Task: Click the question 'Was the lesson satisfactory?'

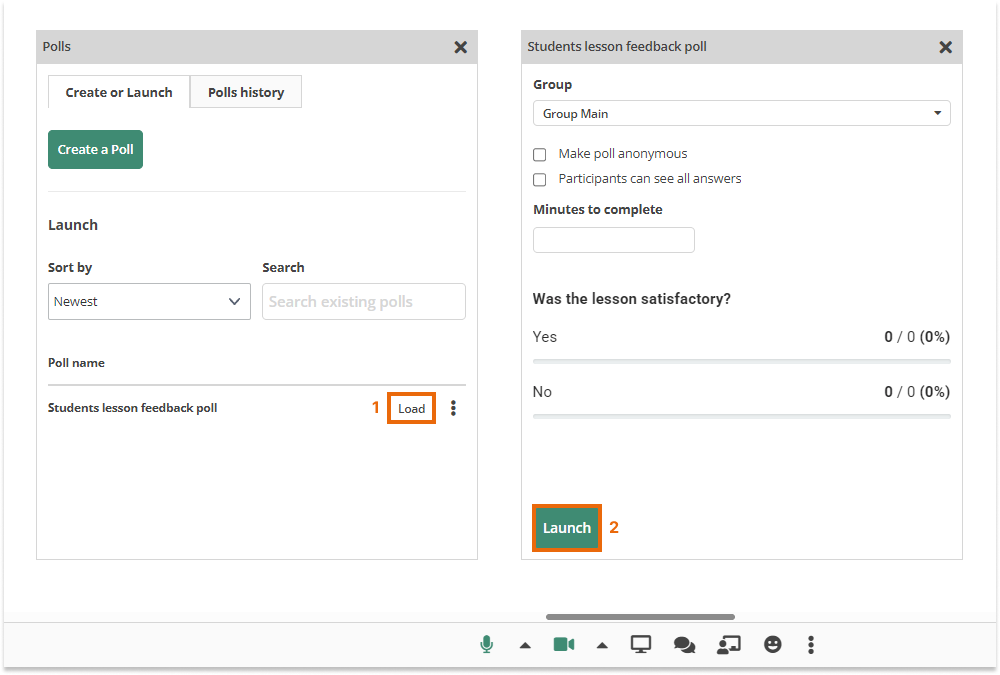Action: click(631, 299)
